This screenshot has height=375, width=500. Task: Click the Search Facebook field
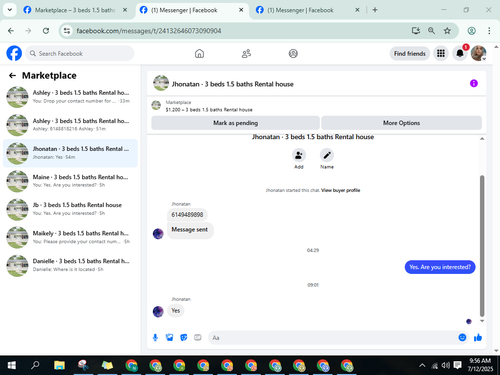pos(80,53)
